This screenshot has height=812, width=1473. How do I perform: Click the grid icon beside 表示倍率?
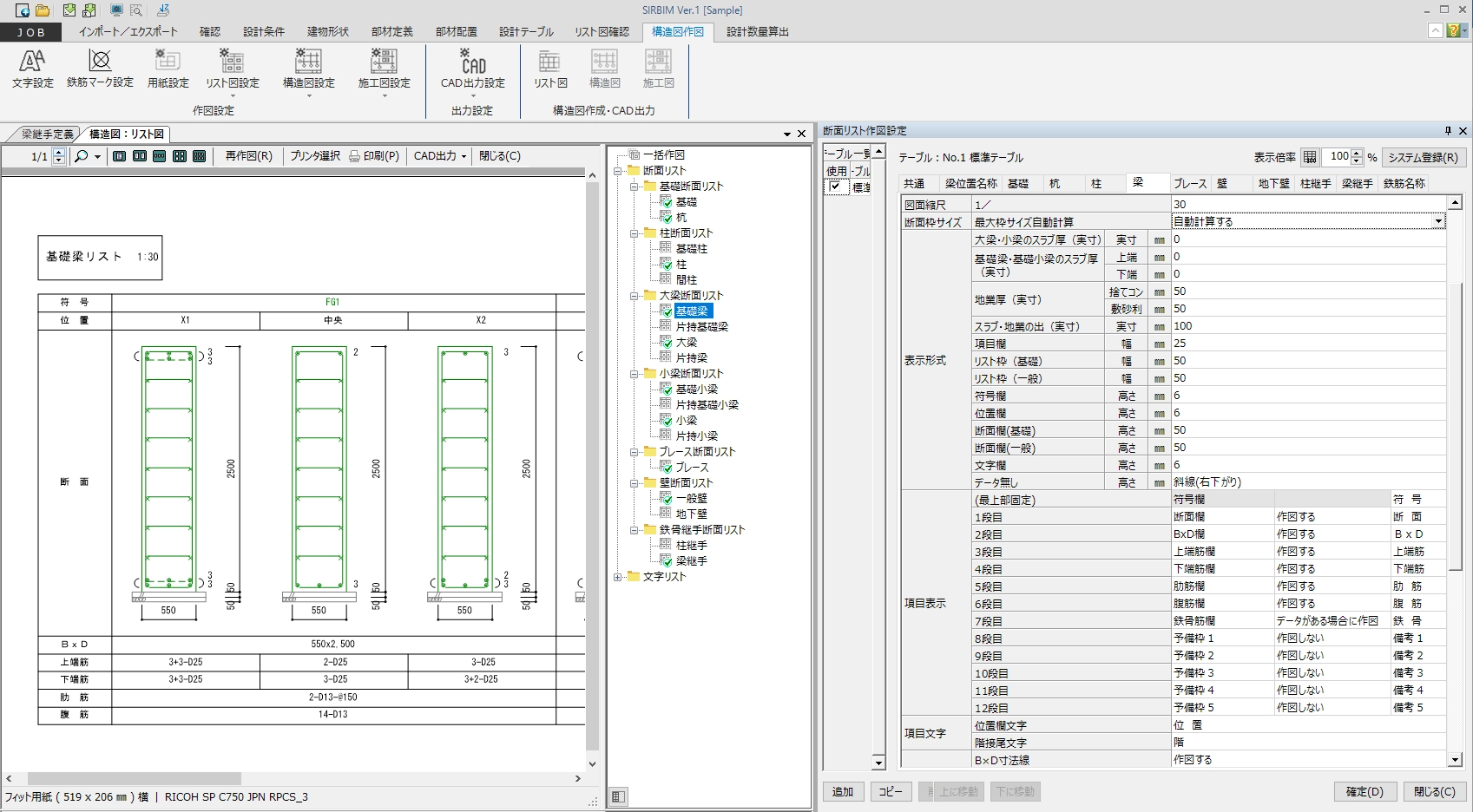coord(1310,157)
